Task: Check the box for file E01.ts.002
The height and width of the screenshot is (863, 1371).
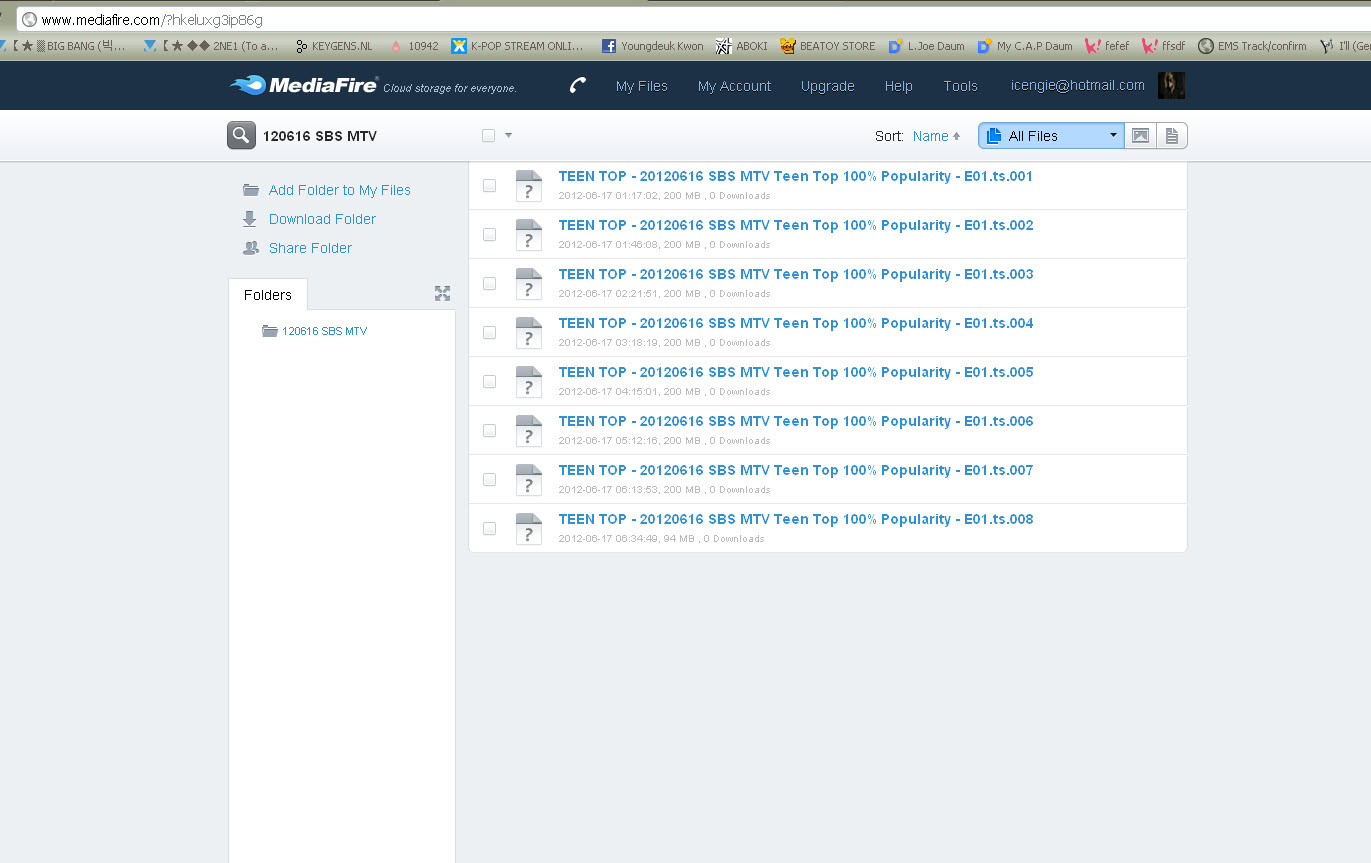Action: click(x=489, y=234)
